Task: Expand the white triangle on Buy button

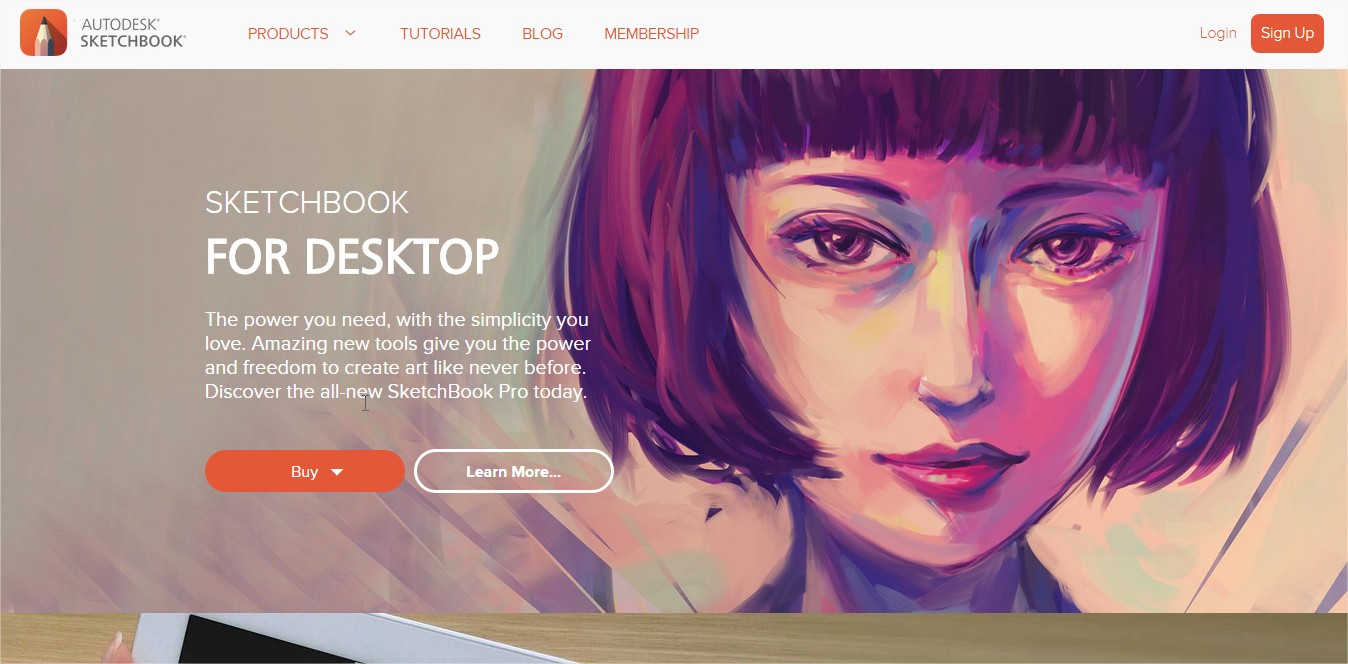Action: pyautogui.click(x=337, y=472)
